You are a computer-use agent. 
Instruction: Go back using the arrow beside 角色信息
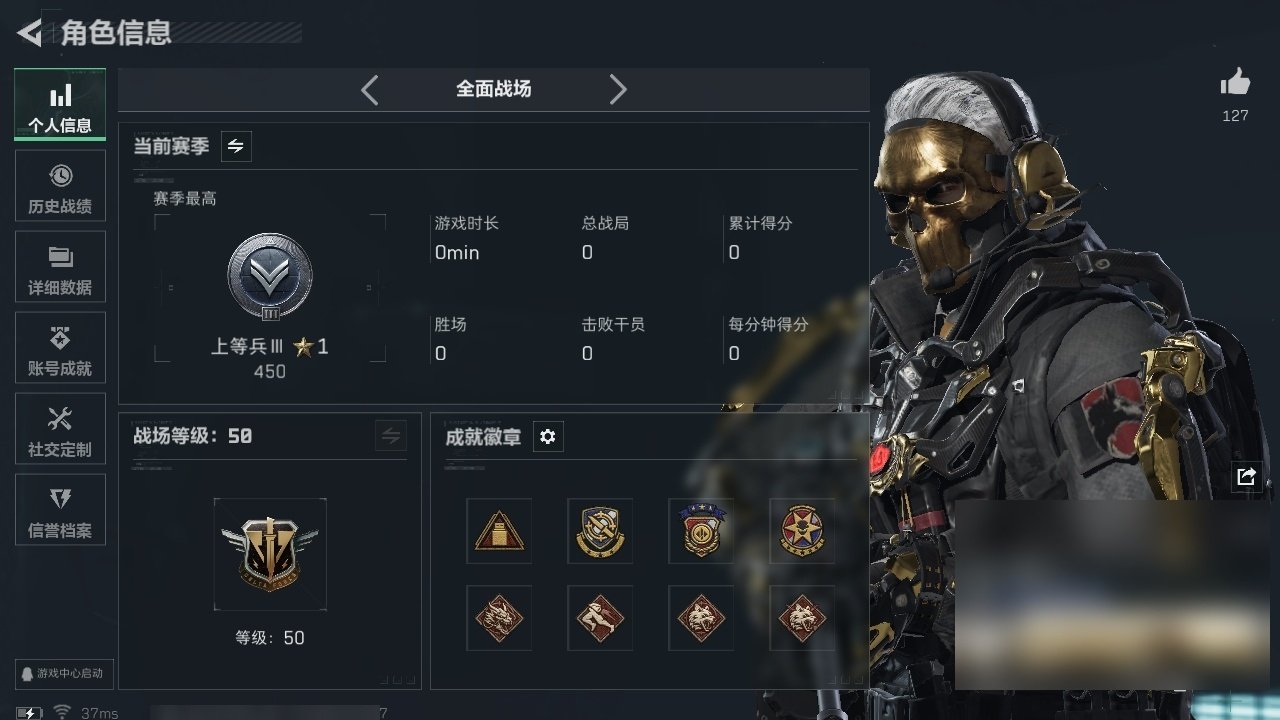click(x=30, y=33)
